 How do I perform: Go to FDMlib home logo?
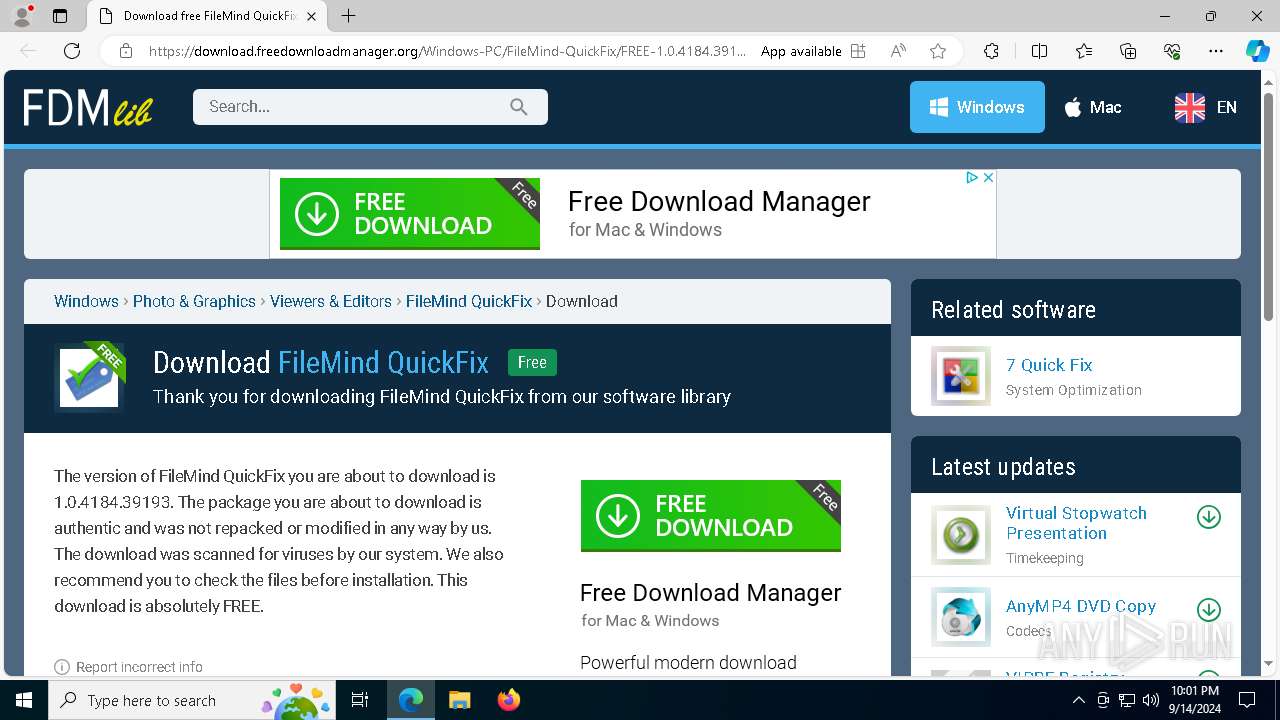point(88,107)
